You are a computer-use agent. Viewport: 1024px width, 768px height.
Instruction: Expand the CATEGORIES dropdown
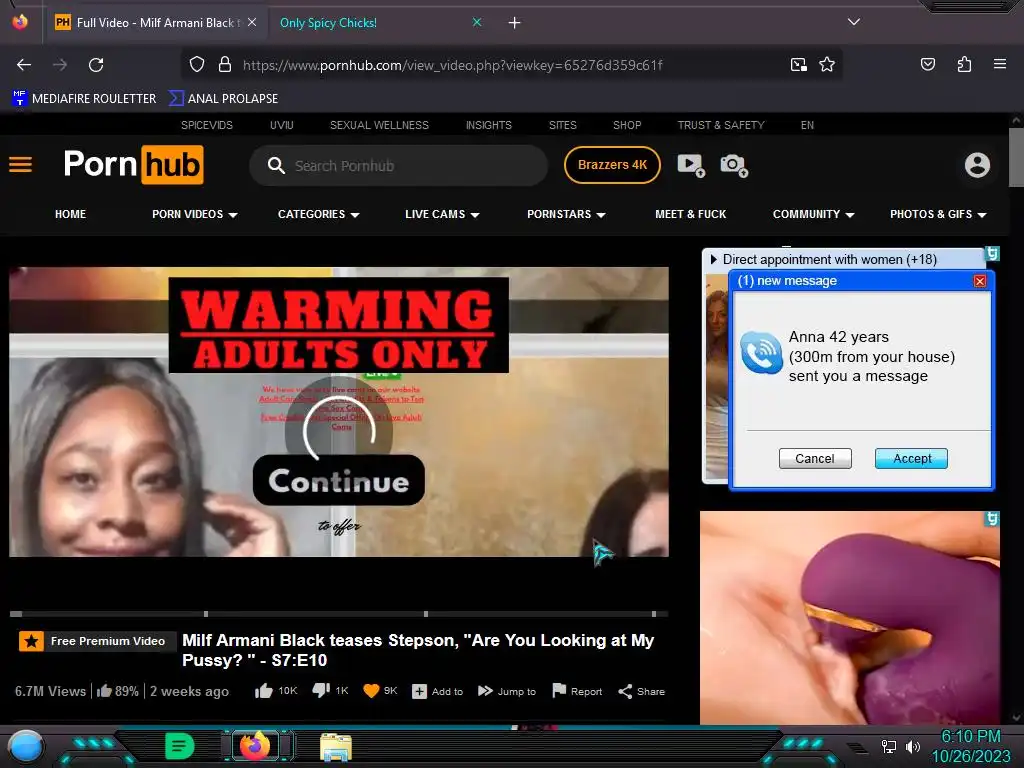[x=319, y=214]
